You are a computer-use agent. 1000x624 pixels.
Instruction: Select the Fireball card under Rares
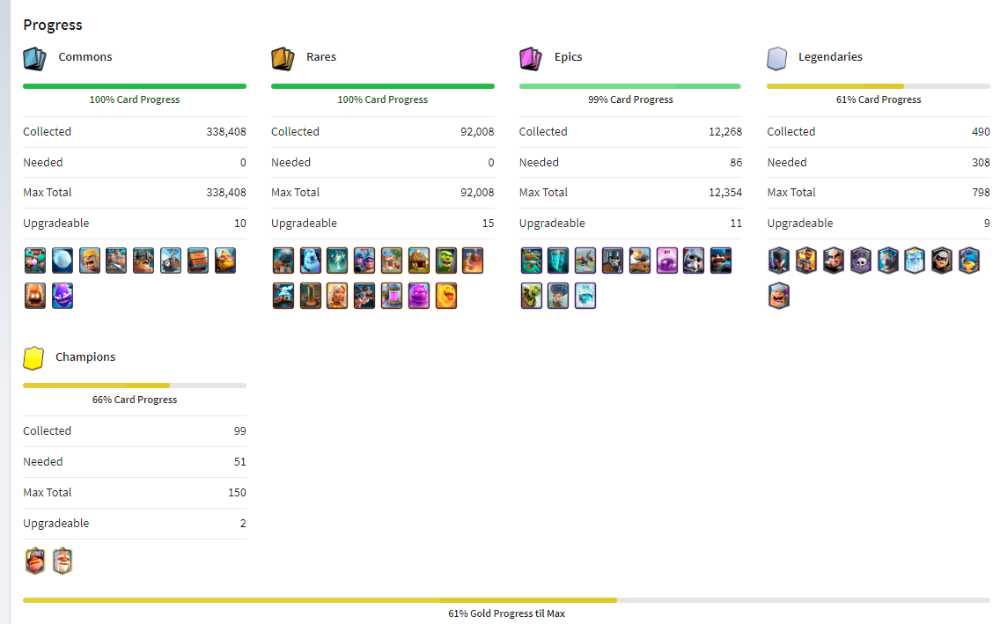[x=473, y=260]
